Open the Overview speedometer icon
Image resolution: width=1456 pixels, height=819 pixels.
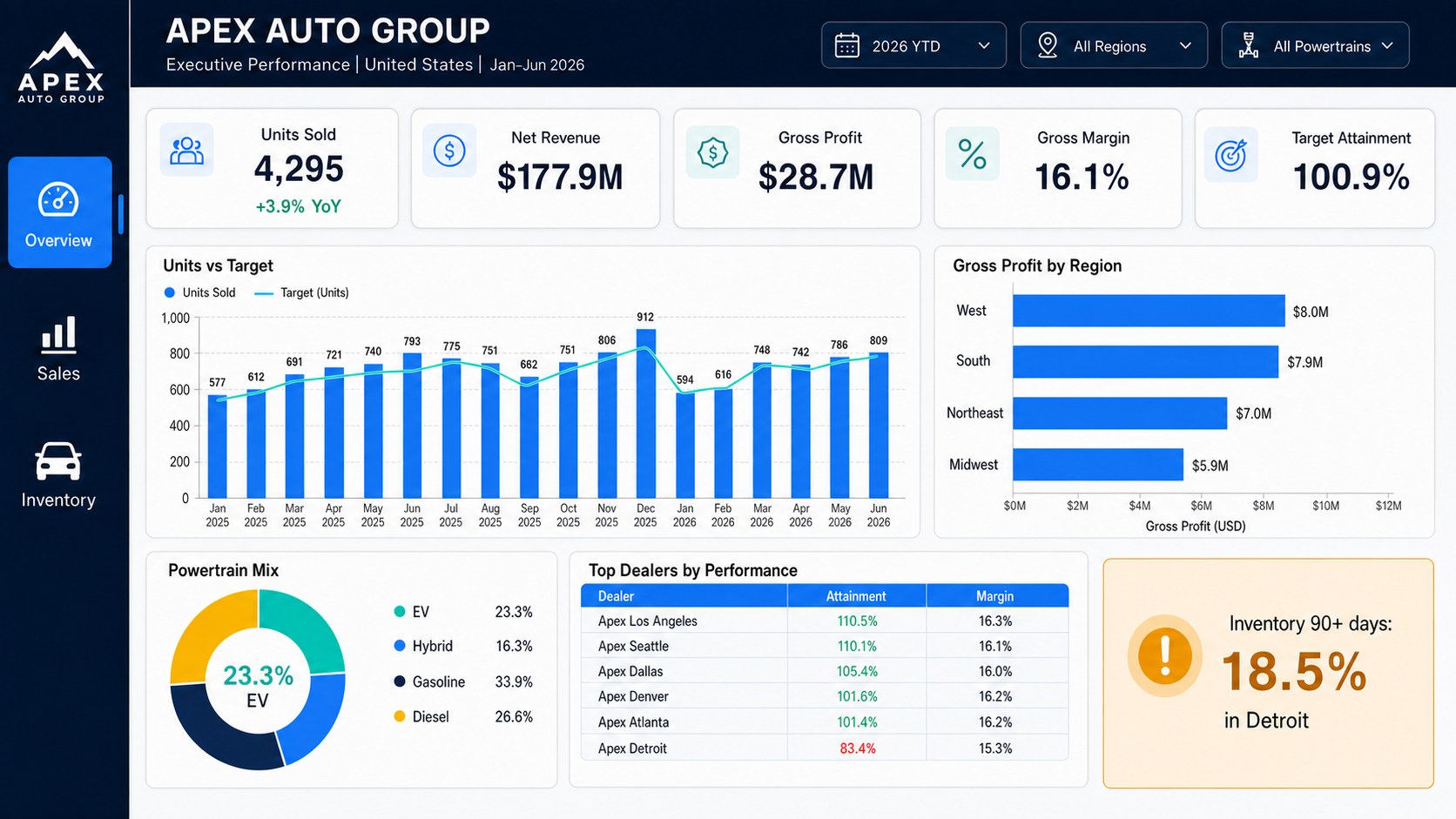coord(58,200)
